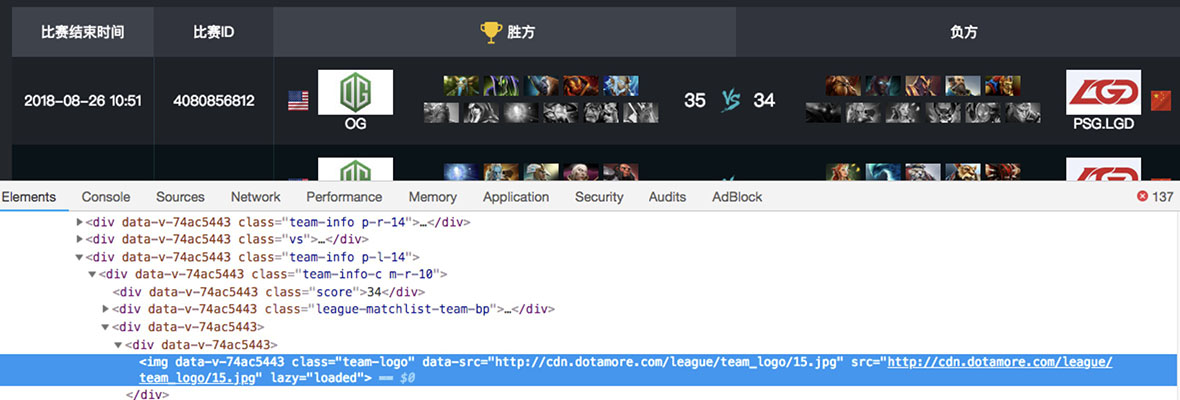The height and width of the screenshot is (400, 1180).
Task: Collapse the team-info-c m-r-10 div node
Action: pyautogui.click(x=93, y=274)
